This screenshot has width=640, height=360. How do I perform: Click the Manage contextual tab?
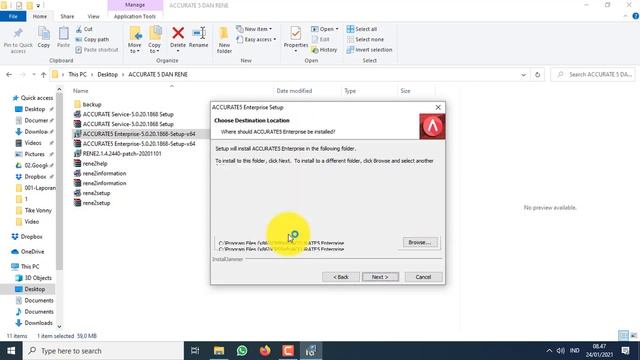pos(135,5)
